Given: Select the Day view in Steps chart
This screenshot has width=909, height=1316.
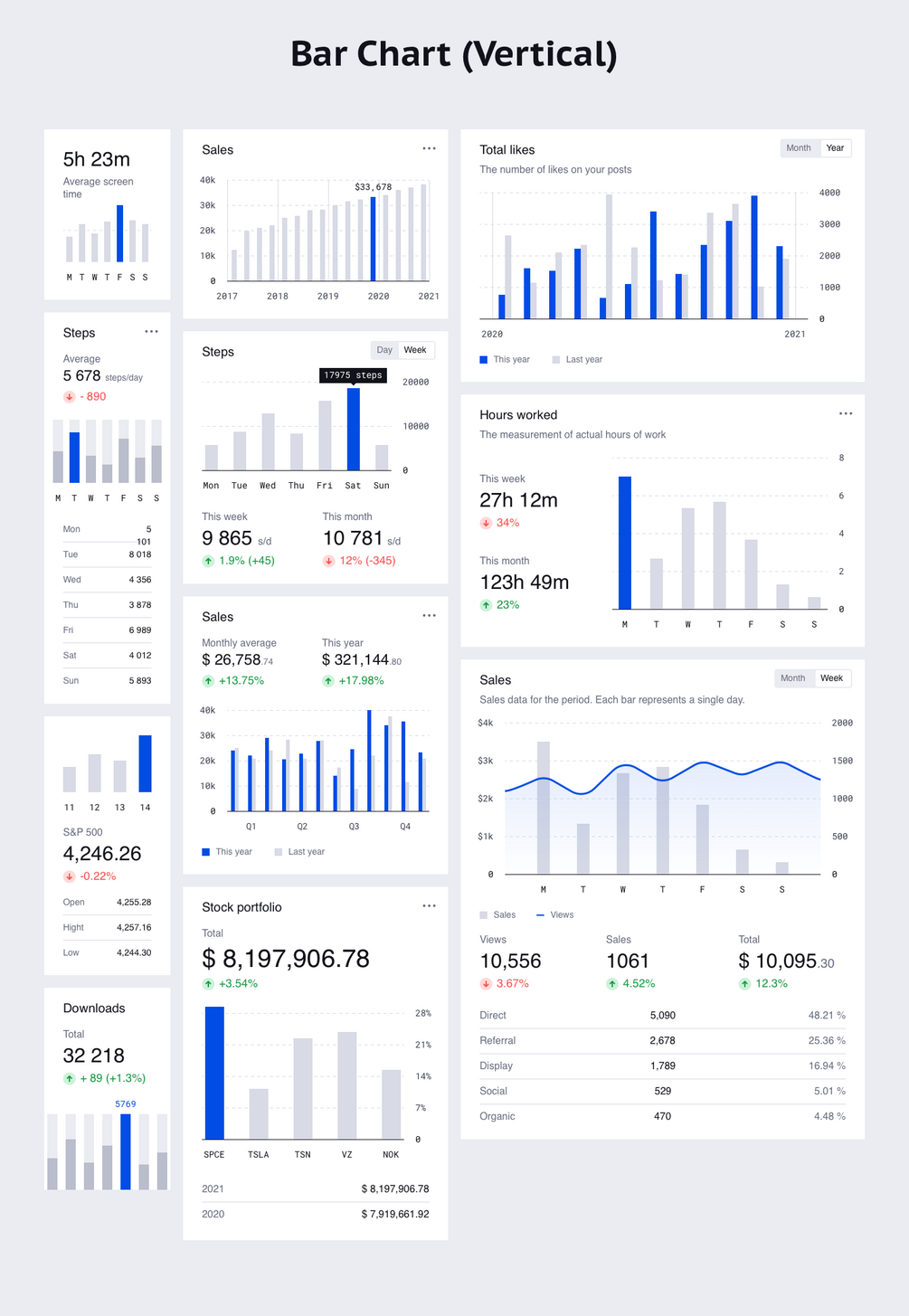Looking at the screenshot, I should click(x=384, y=350).
